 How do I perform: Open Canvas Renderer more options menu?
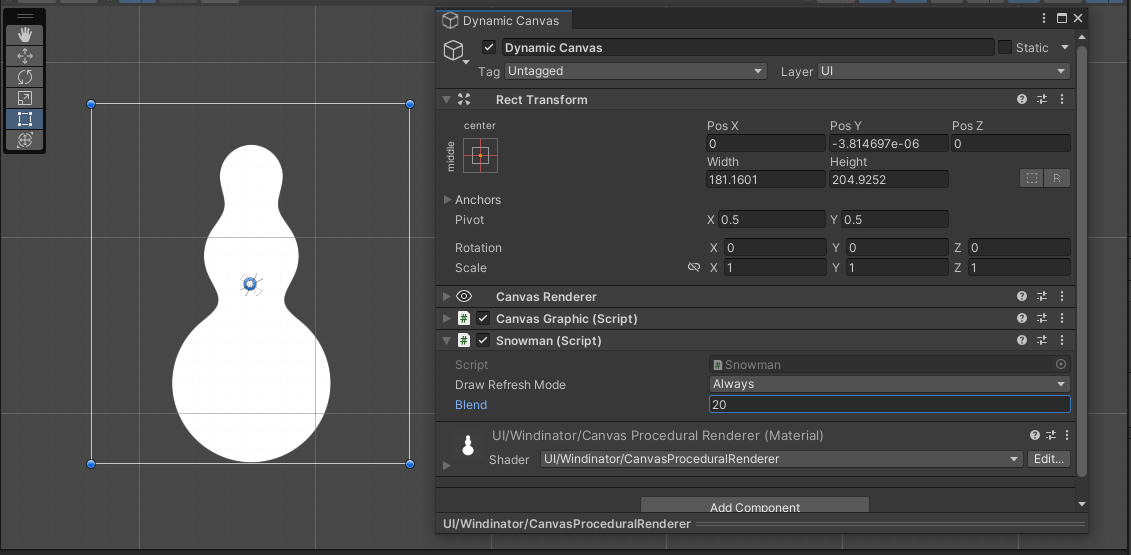click(x=1062, y=296)
